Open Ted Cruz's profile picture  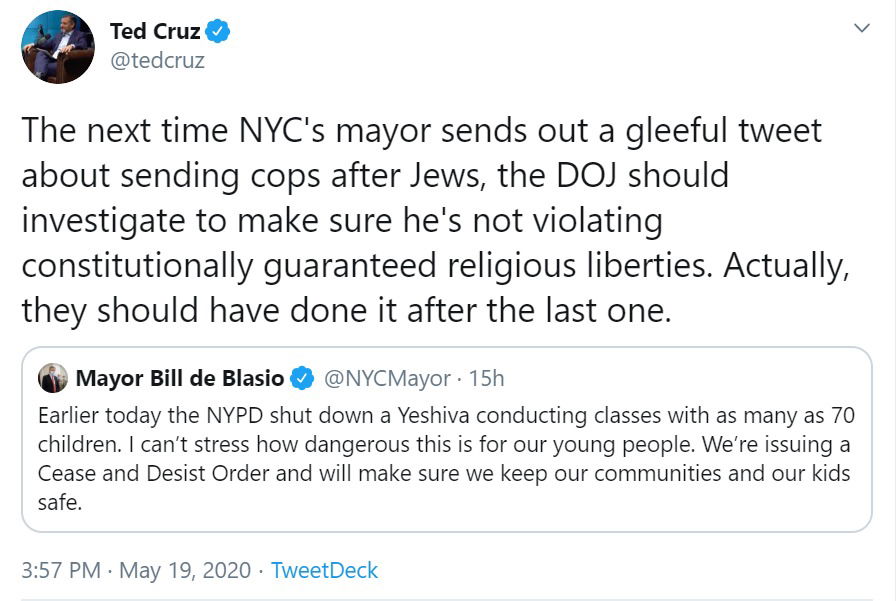pos(58,46)
